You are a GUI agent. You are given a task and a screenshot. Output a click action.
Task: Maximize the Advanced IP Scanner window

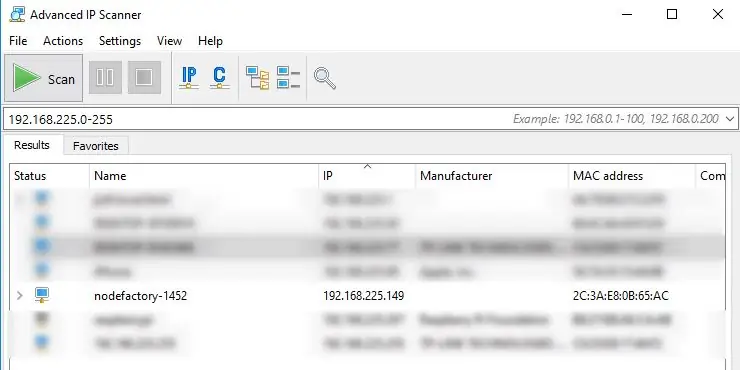click(672, 15)
